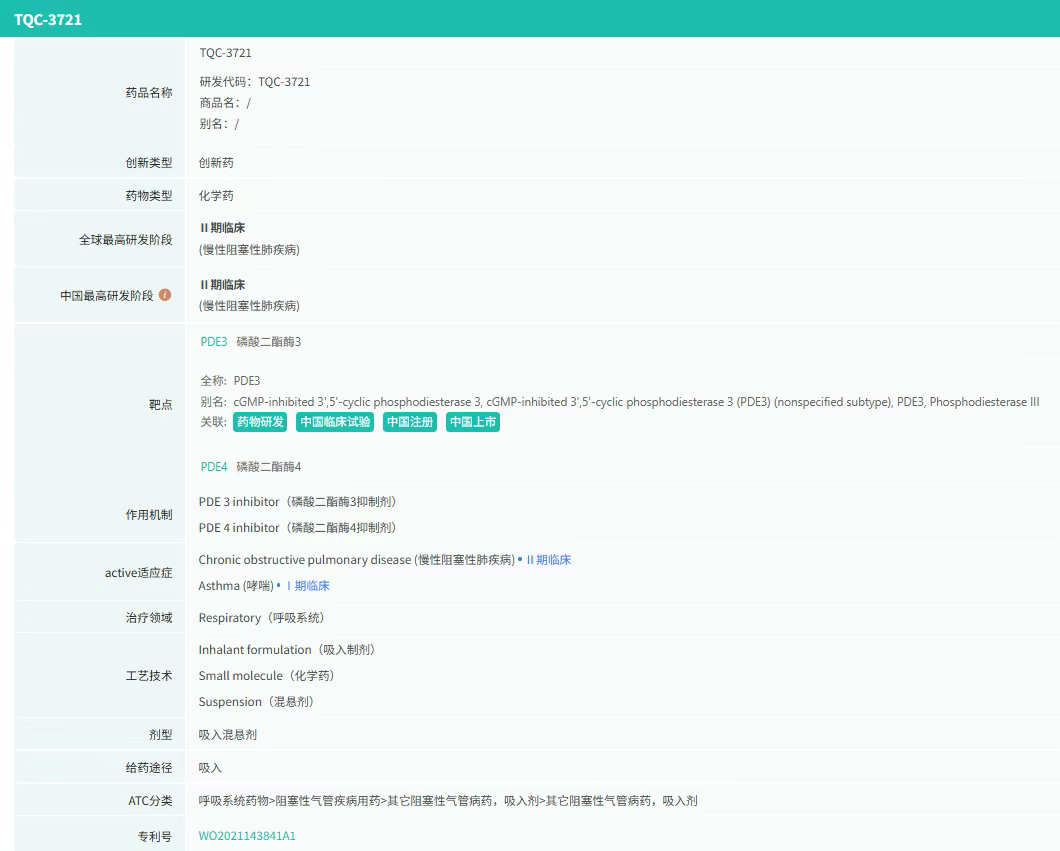Select the 中国临床试验 tag
Image resolution: width=1060 pixels, height=851 pixels.
click(335, 422)
